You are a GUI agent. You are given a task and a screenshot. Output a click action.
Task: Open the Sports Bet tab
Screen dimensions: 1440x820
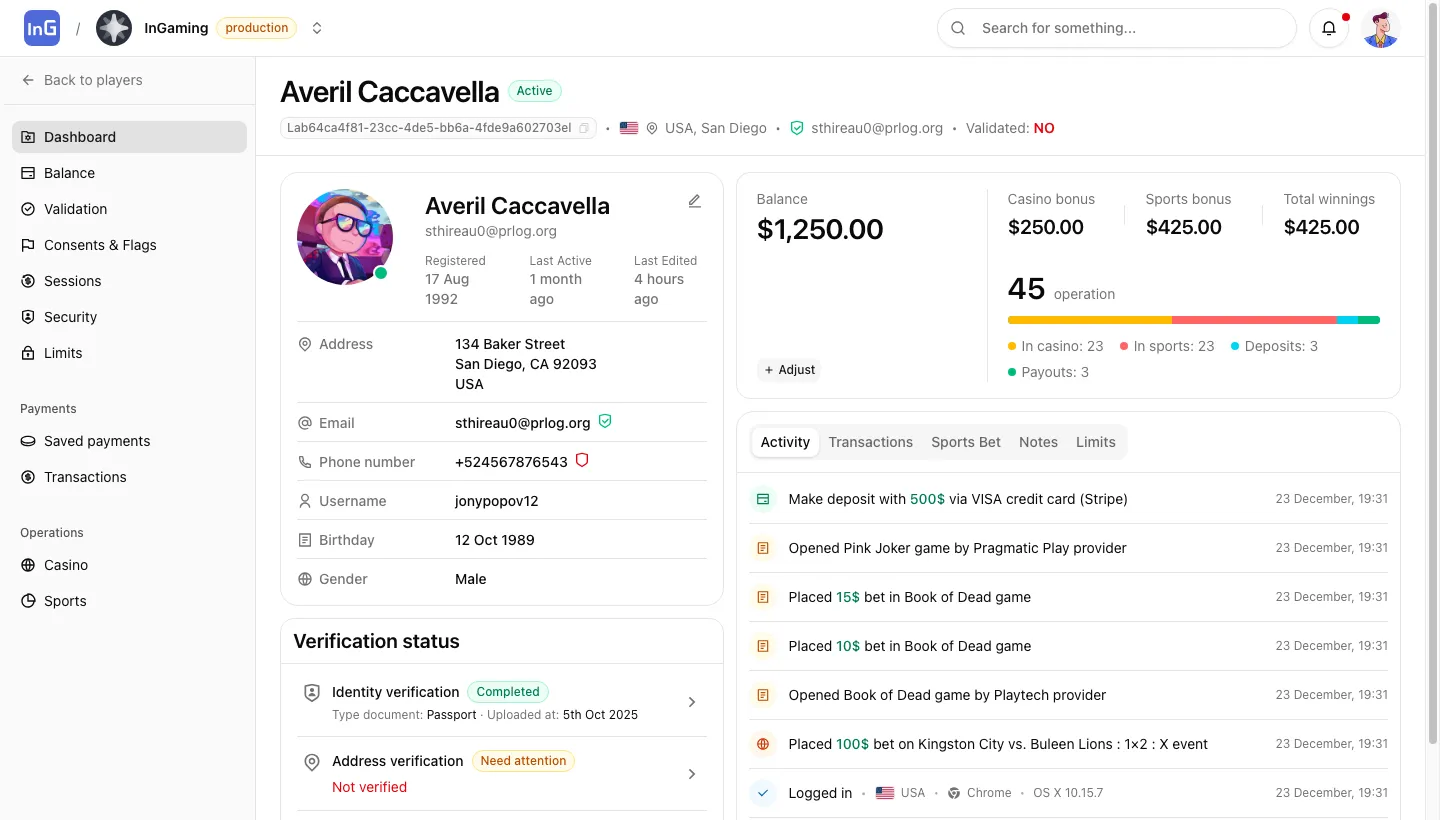(965, 441)
